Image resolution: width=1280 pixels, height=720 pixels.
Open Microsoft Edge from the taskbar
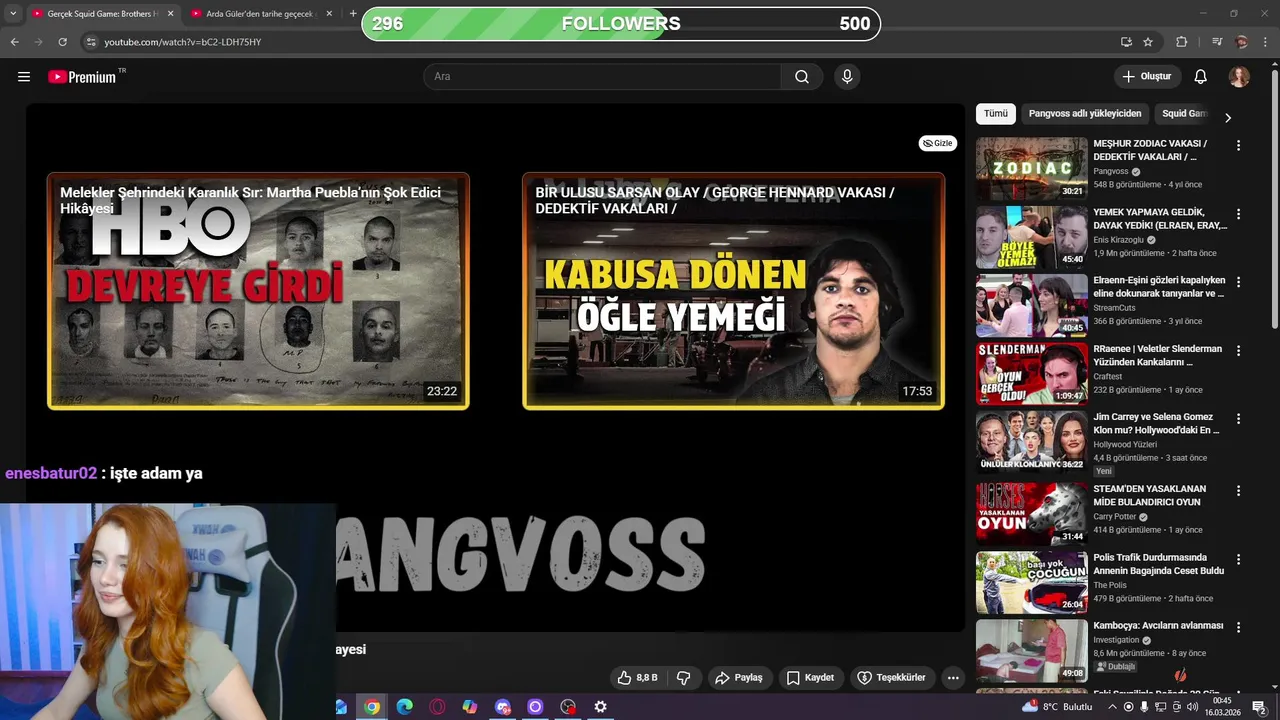[404, 707]
